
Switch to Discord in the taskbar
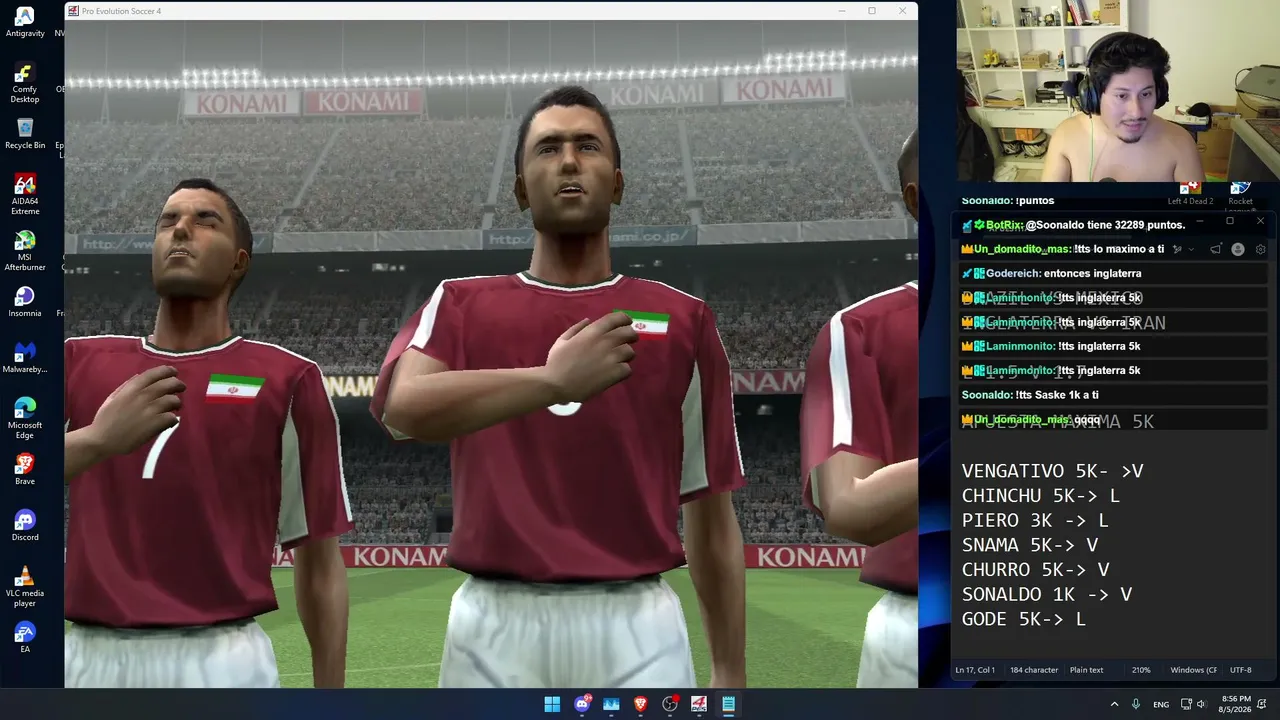(x=582, y=704)
